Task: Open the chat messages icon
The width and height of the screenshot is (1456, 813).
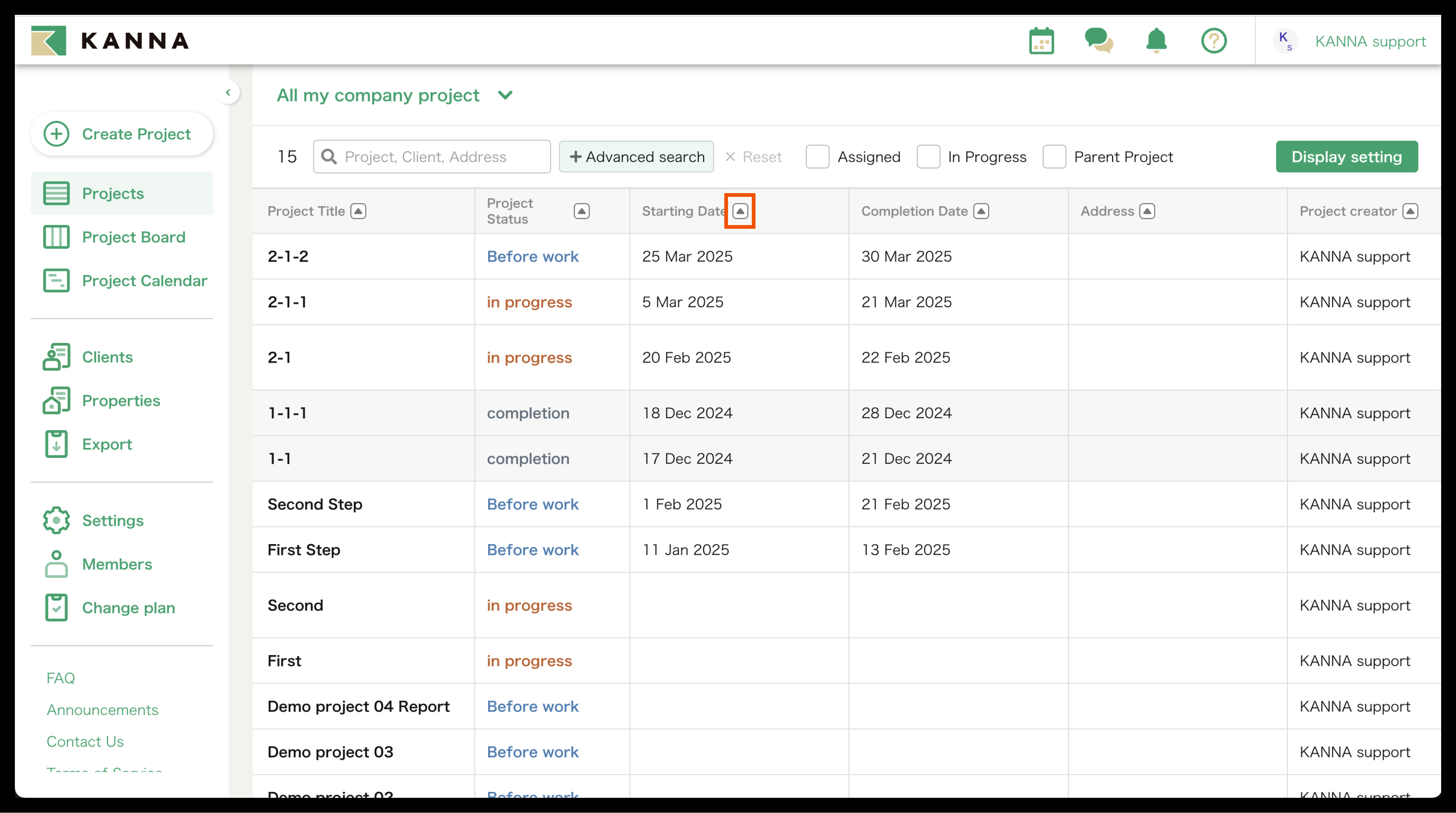Action: pyautogui.click(x=1098, y=41)
